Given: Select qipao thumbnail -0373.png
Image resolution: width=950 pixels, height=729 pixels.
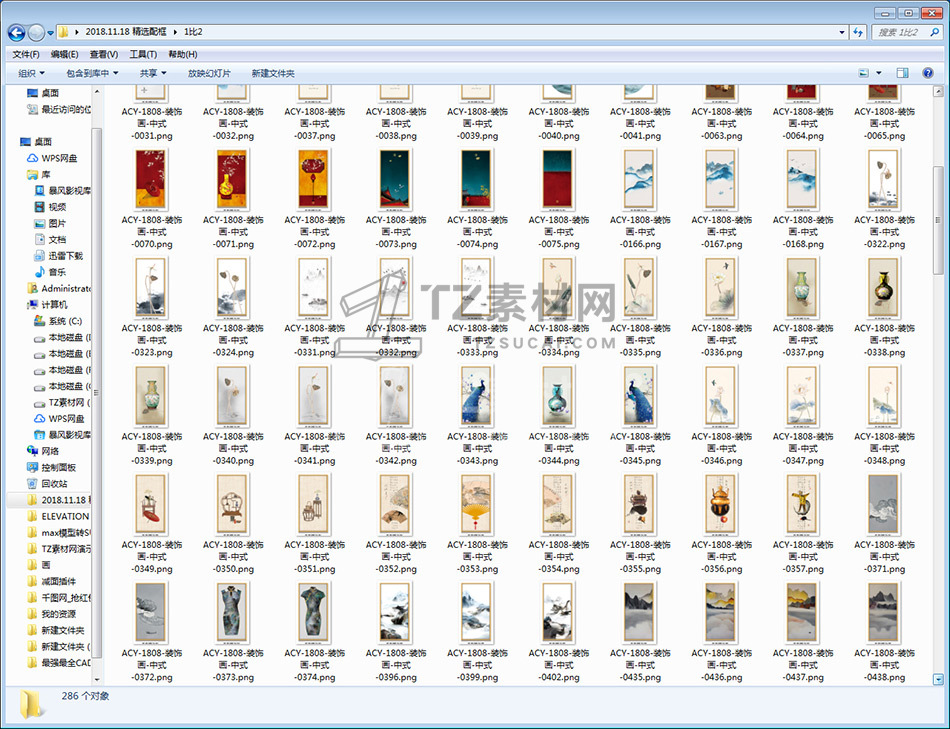Looking at the screenshot, I should point(233,613).
